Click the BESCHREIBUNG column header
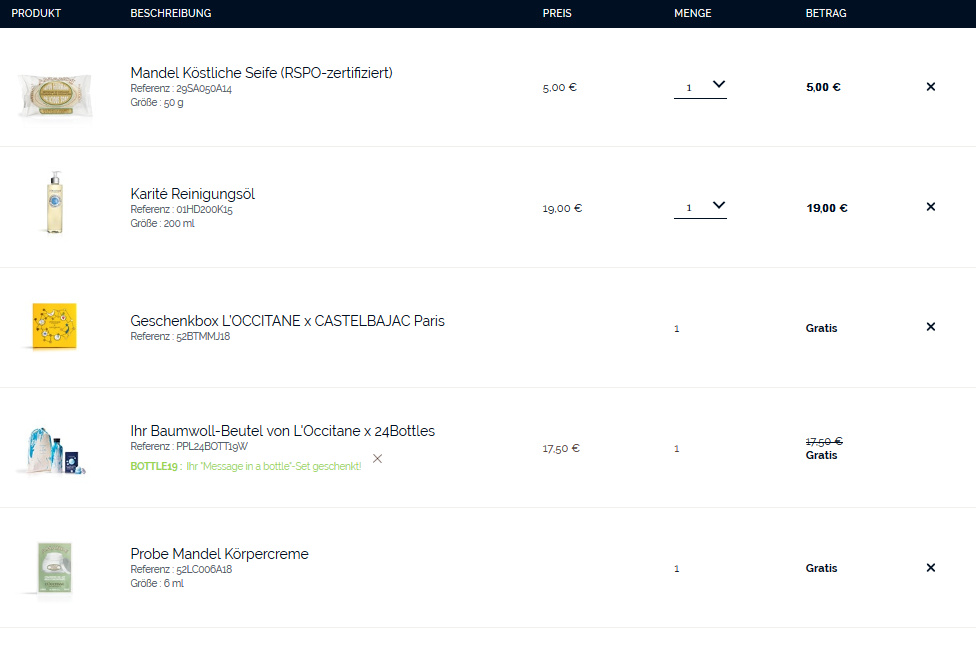Image resolution: width=976 pixels, height=654 pixels. tap(171, 13)
